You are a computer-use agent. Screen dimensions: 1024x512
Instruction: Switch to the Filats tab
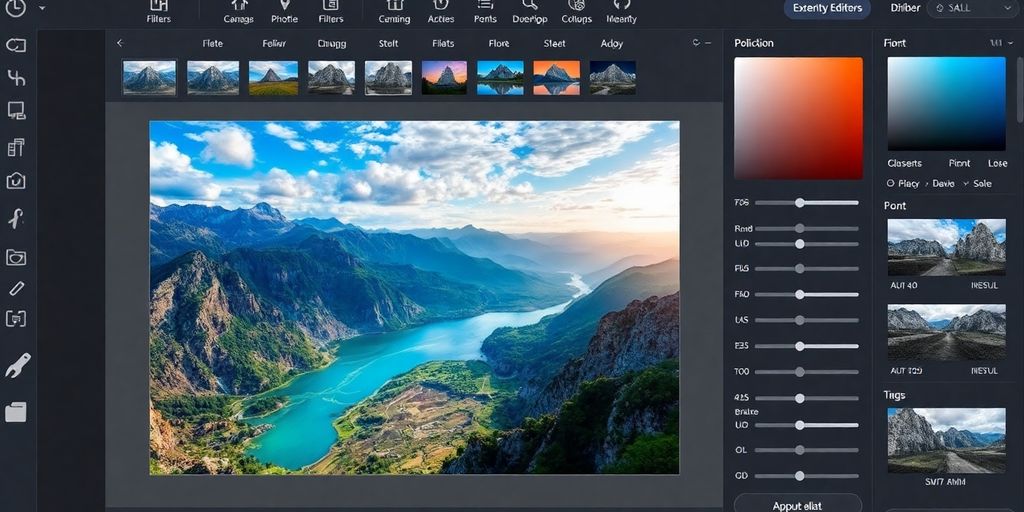point(443,44)
